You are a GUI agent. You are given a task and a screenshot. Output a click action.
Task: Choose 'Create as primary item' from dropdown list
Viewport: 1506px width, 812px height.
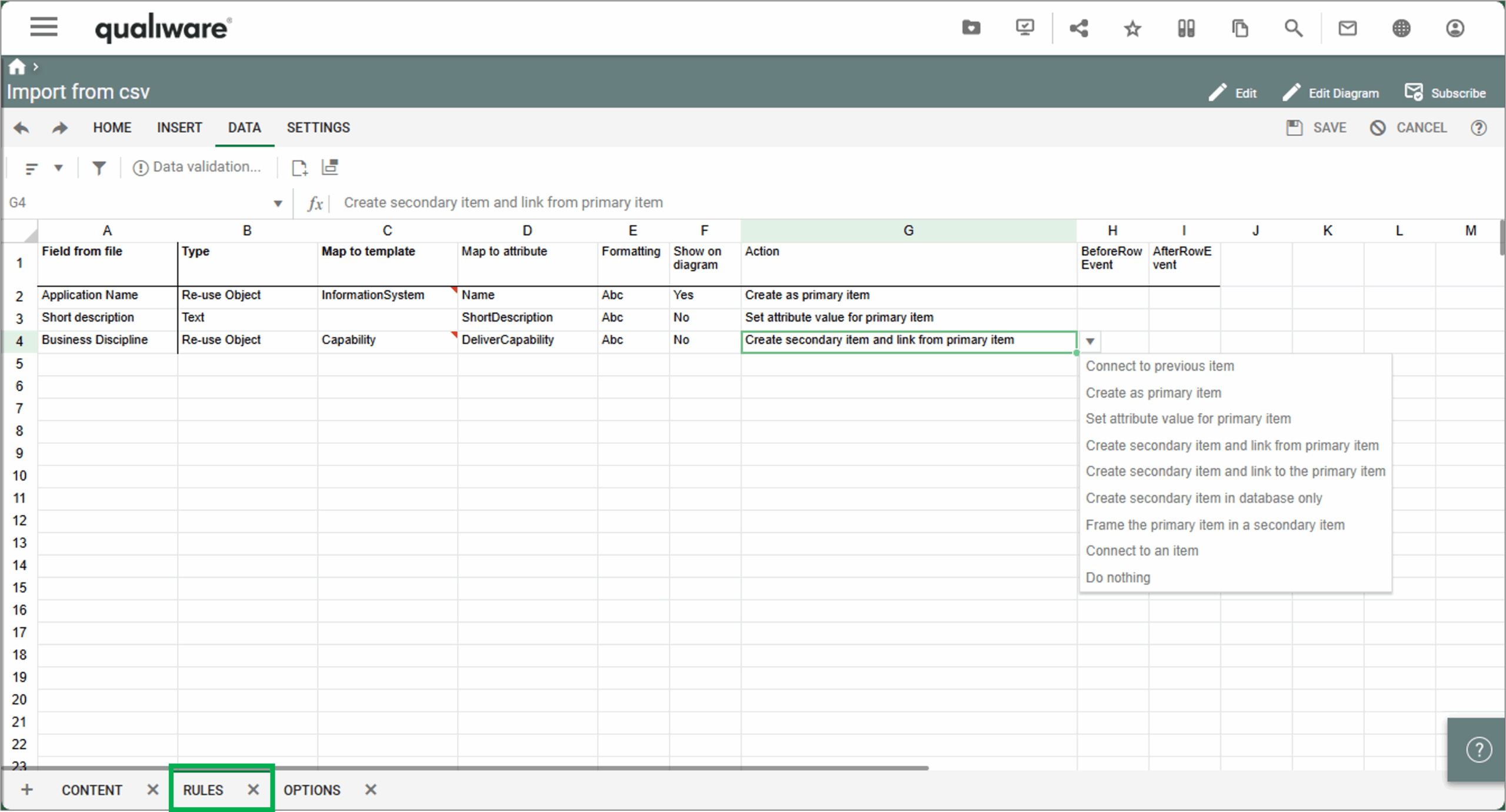pyautogui.click(x=1235, y=393)
